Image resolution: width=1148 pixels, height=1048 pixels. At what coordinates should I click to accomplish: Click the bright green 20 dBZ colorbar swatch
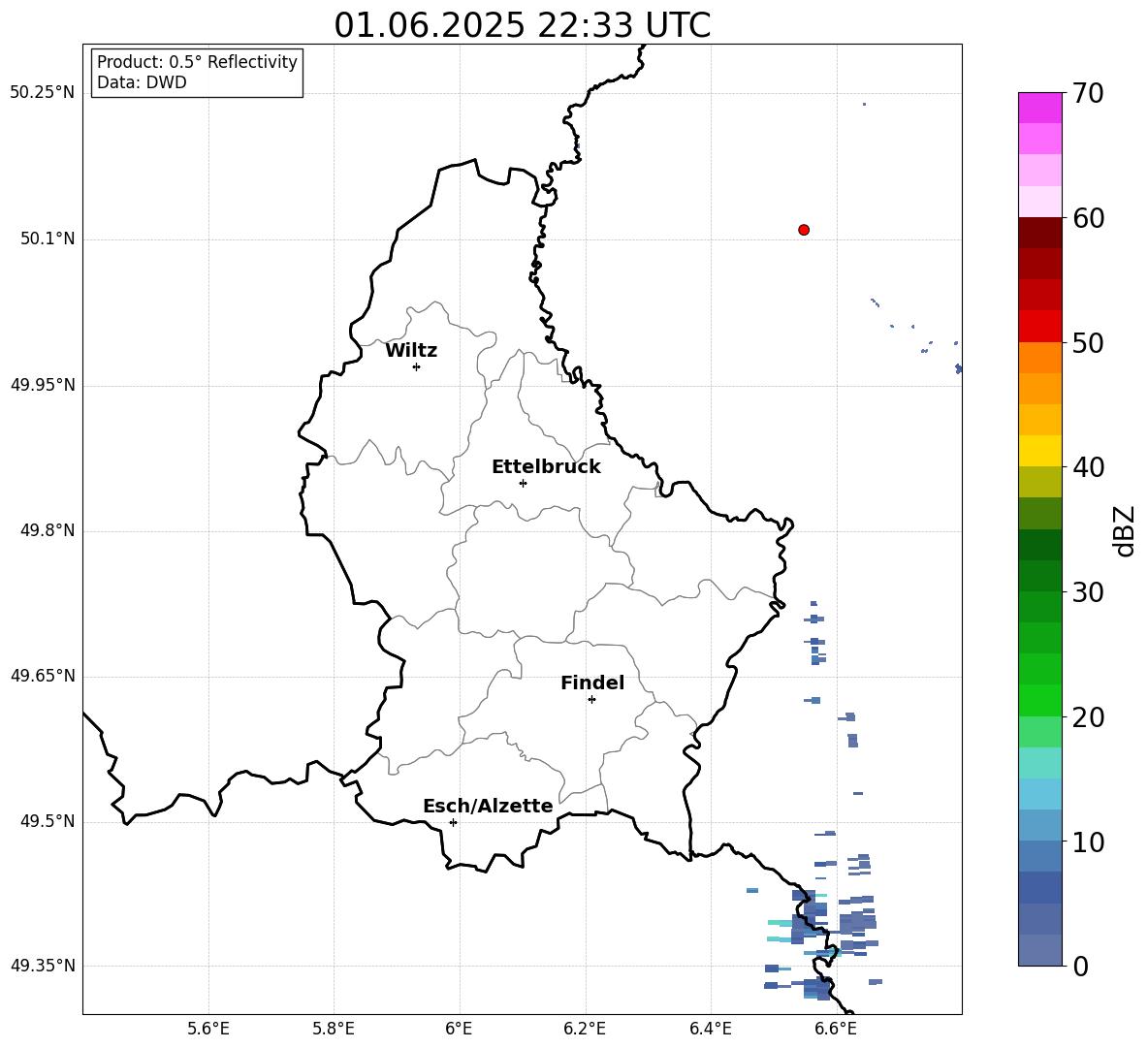pyautogui.click(x=1039, y=700)
